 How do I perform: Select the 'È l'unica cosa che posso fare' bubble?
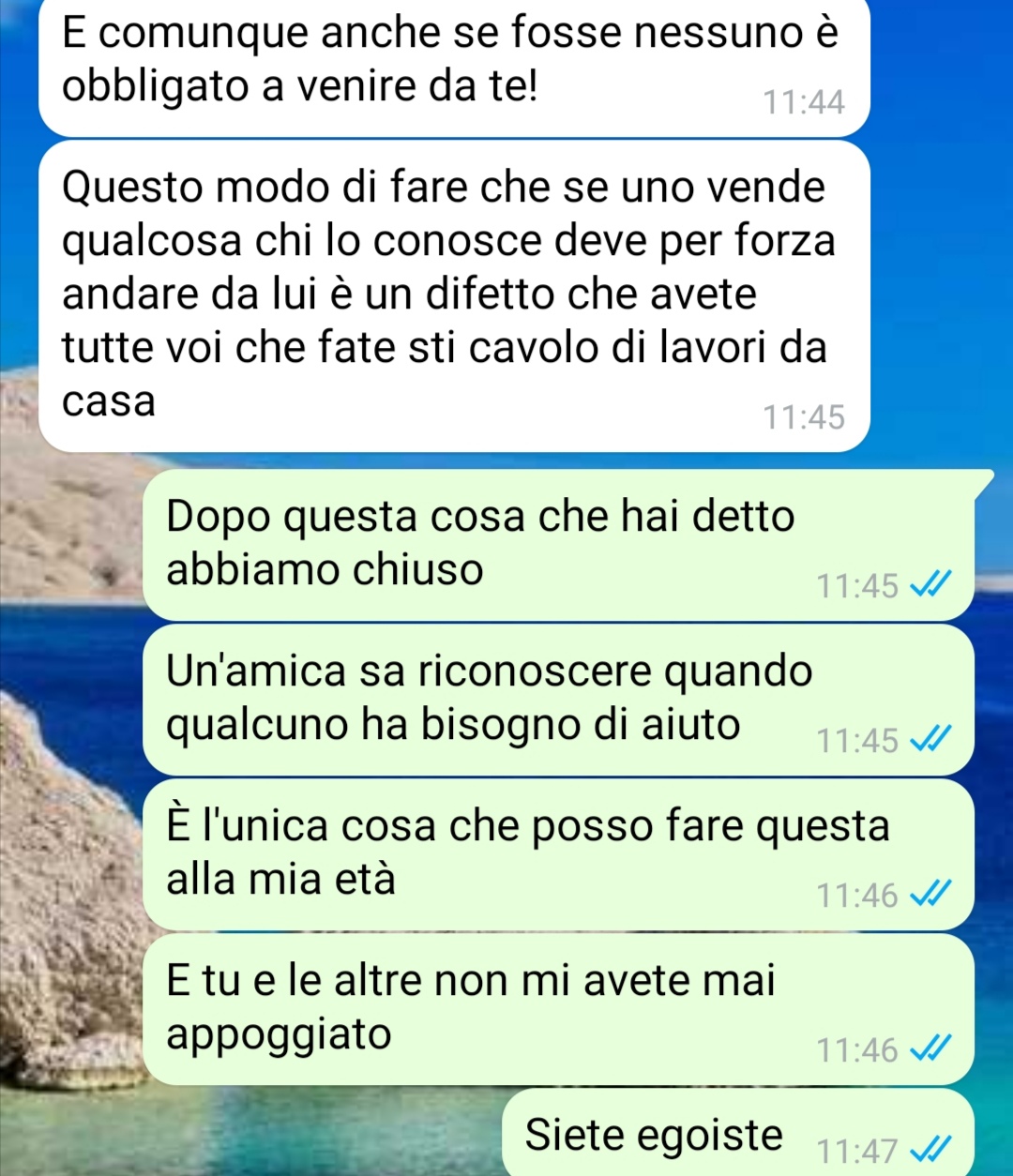(x=558, y=854)
